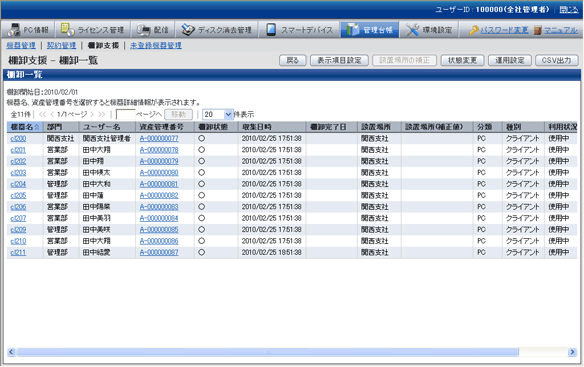Click the パスワード変更 link

tap(504, 30)
